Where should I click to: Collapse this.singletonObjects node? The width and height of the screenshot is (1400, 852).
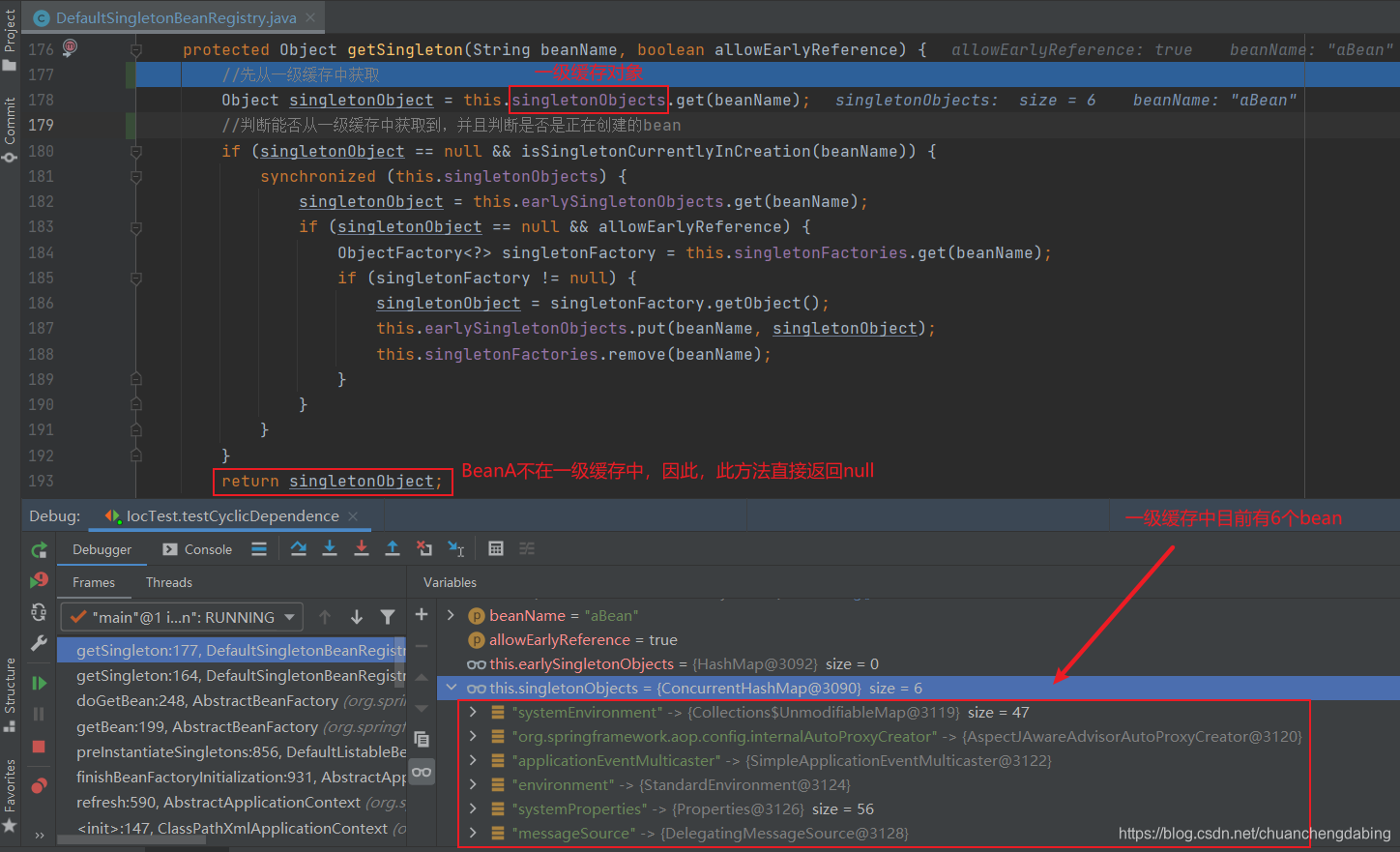(x=451, y=688)
